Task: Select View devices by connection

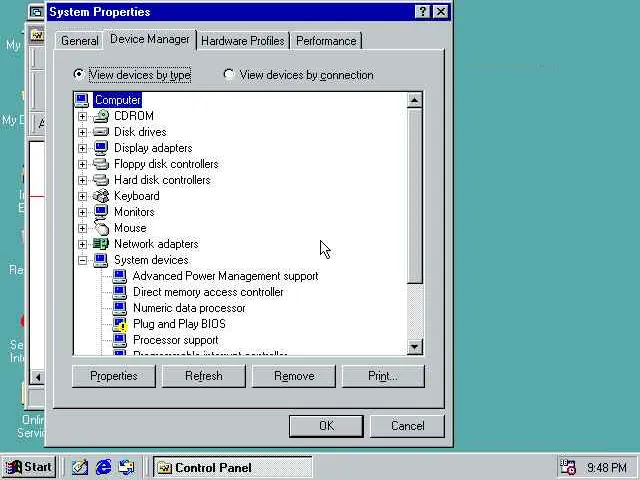Action: pos(299,75)
